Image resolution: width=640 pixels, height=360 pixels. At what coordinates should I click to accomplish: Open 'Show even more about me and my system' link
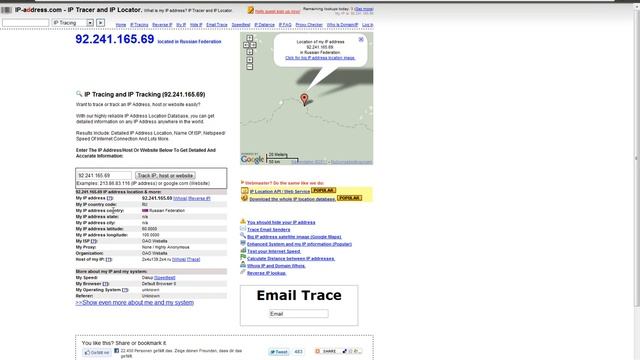(135, 303)
